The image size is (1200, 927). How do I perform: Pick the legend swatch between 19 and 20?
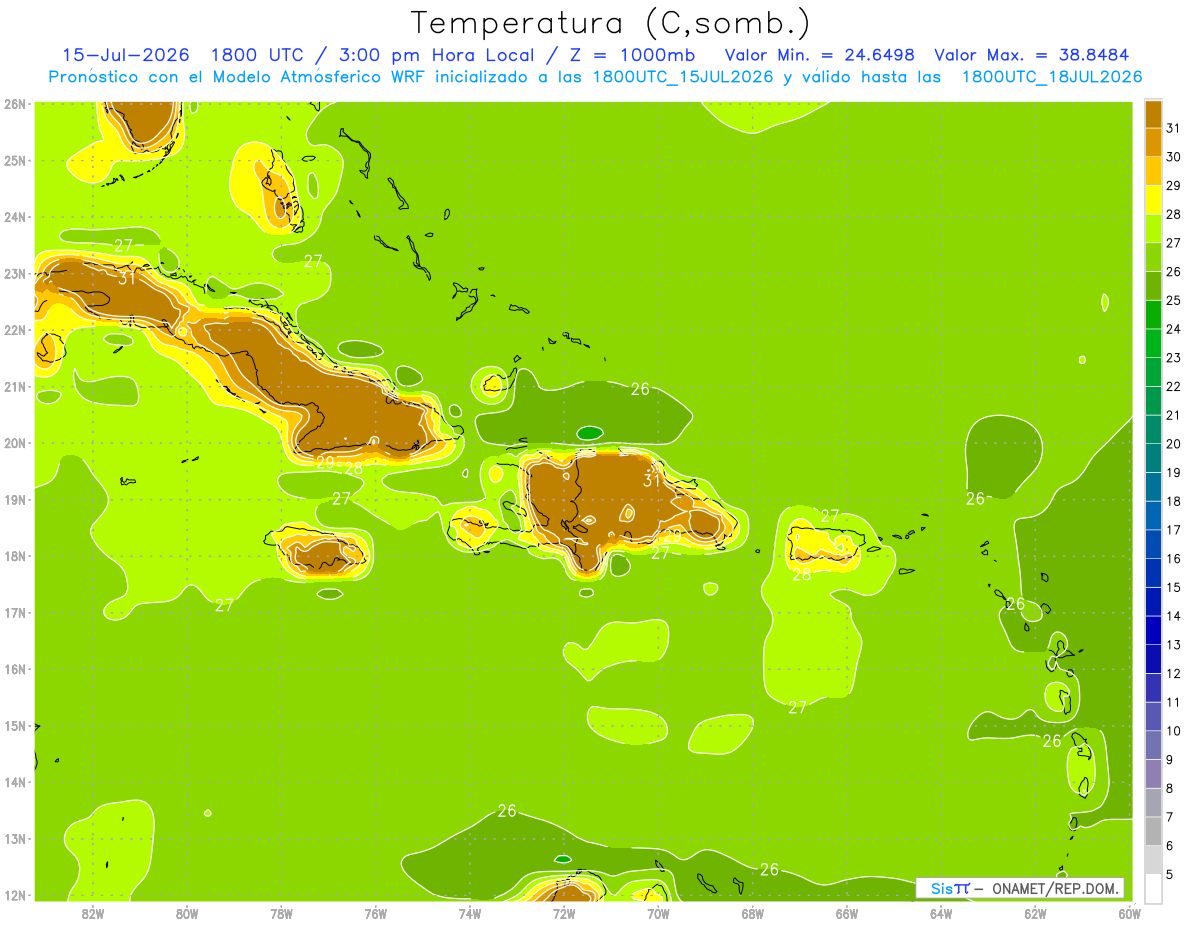point(1153,458)
